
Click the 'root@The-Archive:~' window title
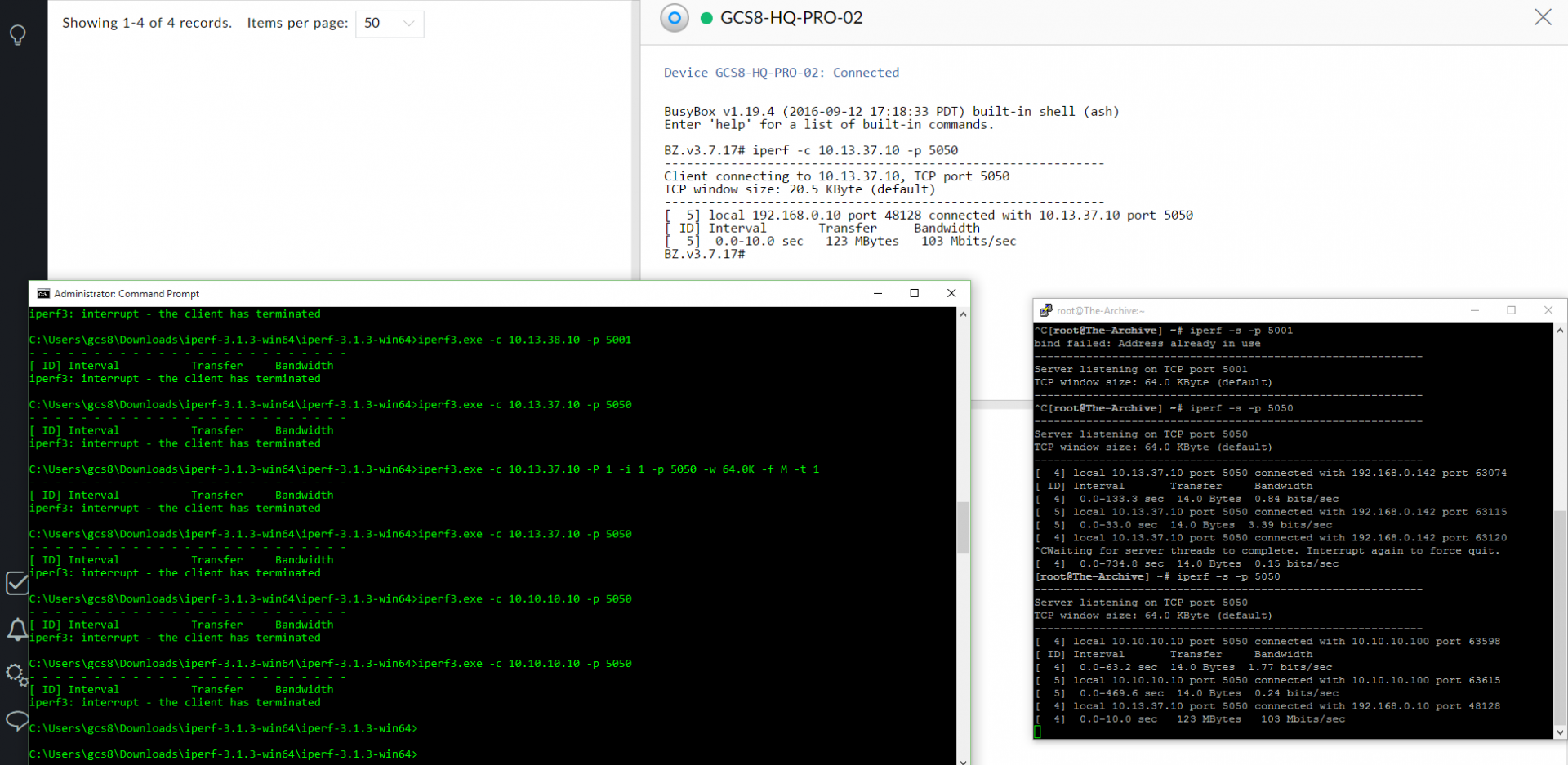click(x=1100, y=311)
